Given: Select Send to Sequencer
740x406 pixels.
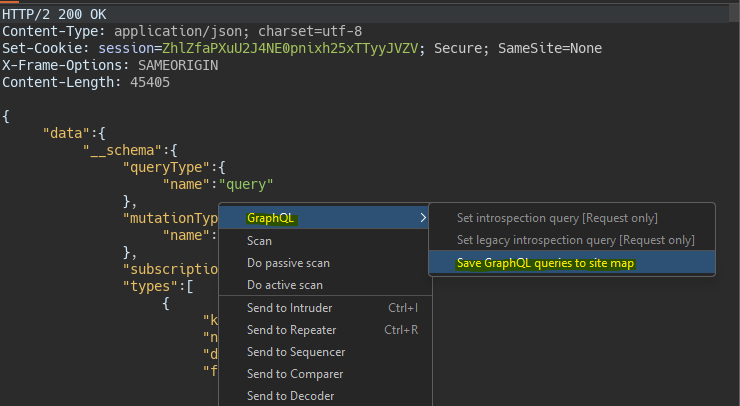Looking at the screenshot, I should click(295, 352).
